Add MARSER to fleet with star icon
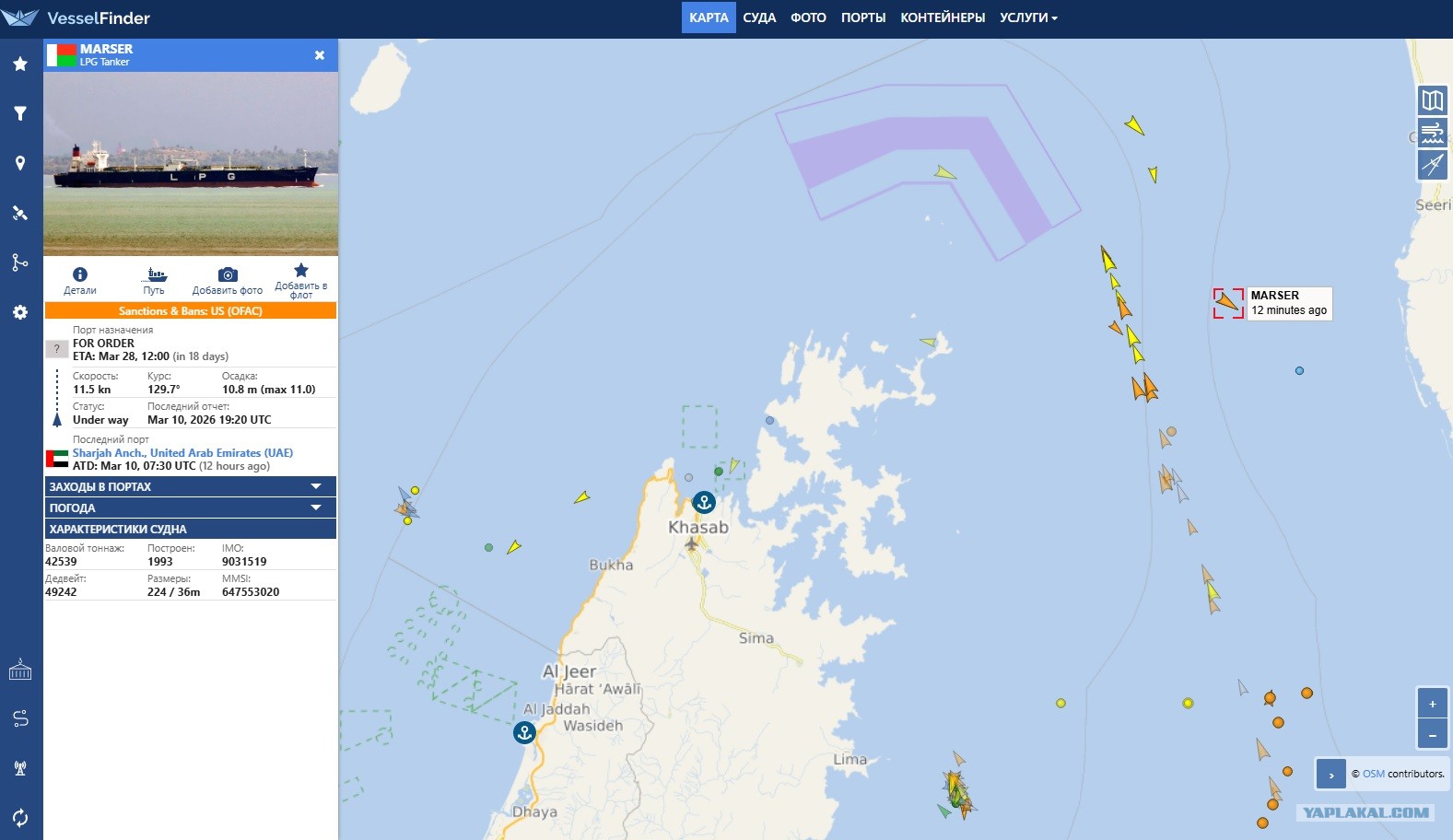The height and width of the screenshot is (840, 1453). click(x=300, y=271)
